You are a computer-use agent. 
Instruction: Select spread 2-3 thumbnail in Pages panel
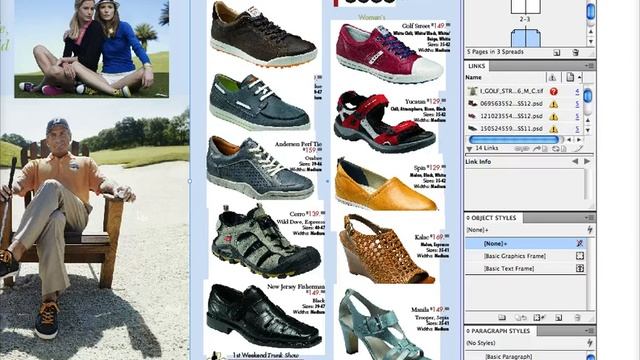(x=525, y=7)
